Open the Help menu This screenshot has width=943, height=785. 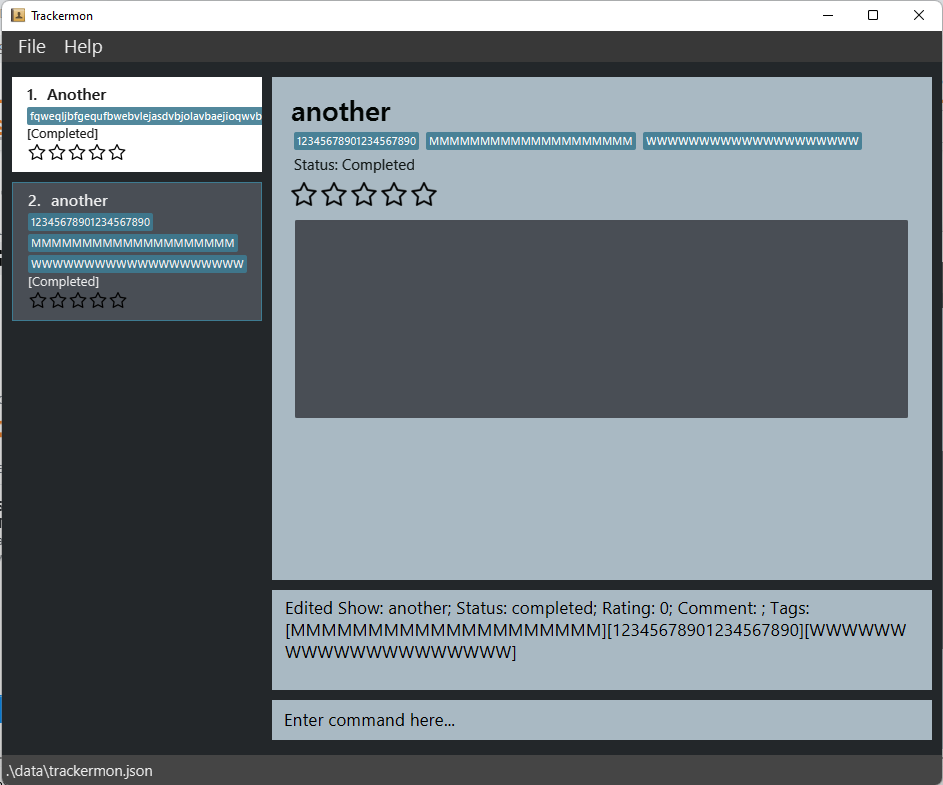click(x=83, y=46)
